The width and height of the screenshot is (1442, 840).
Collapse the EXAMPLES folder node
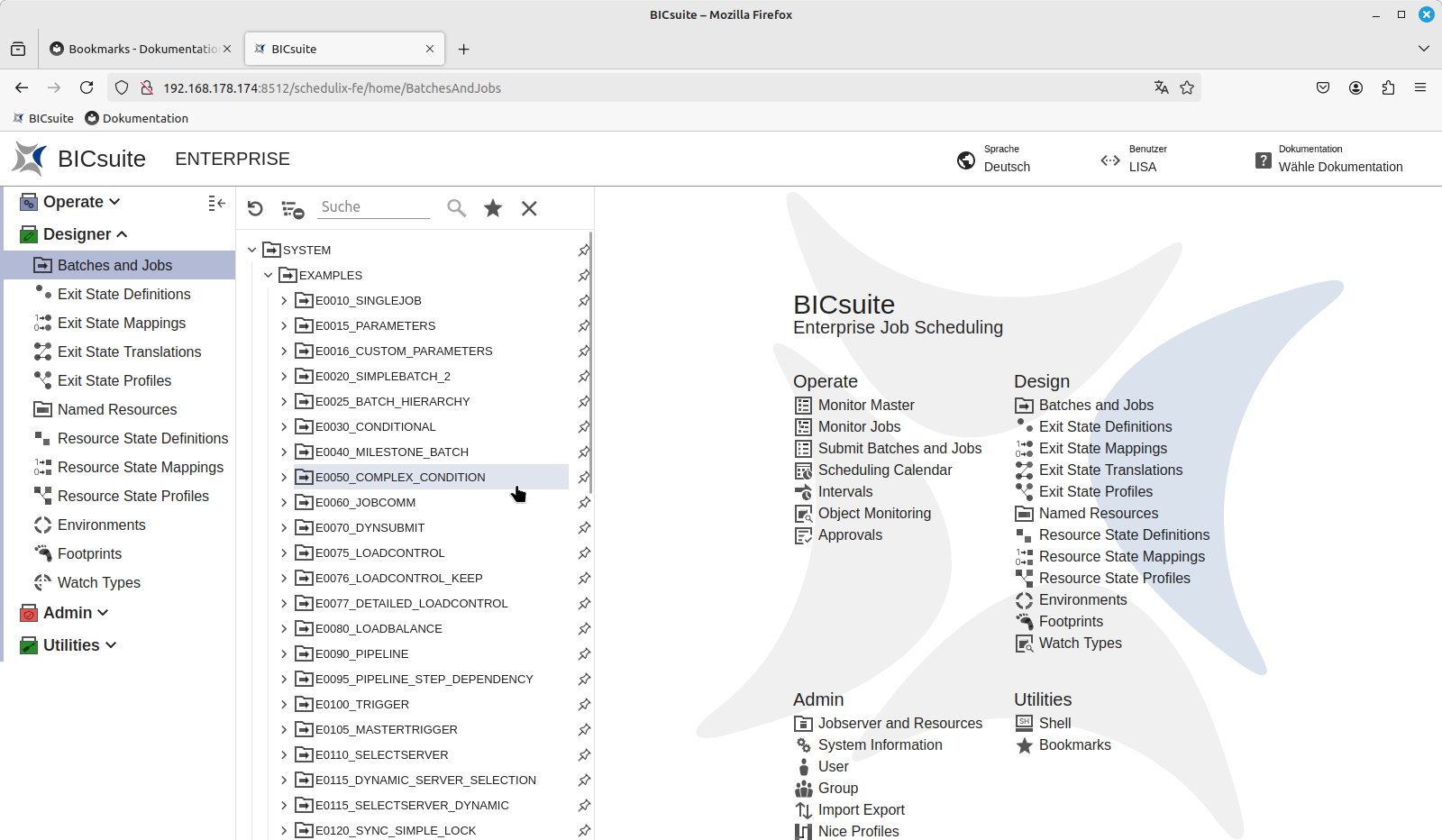coord(268,276)
